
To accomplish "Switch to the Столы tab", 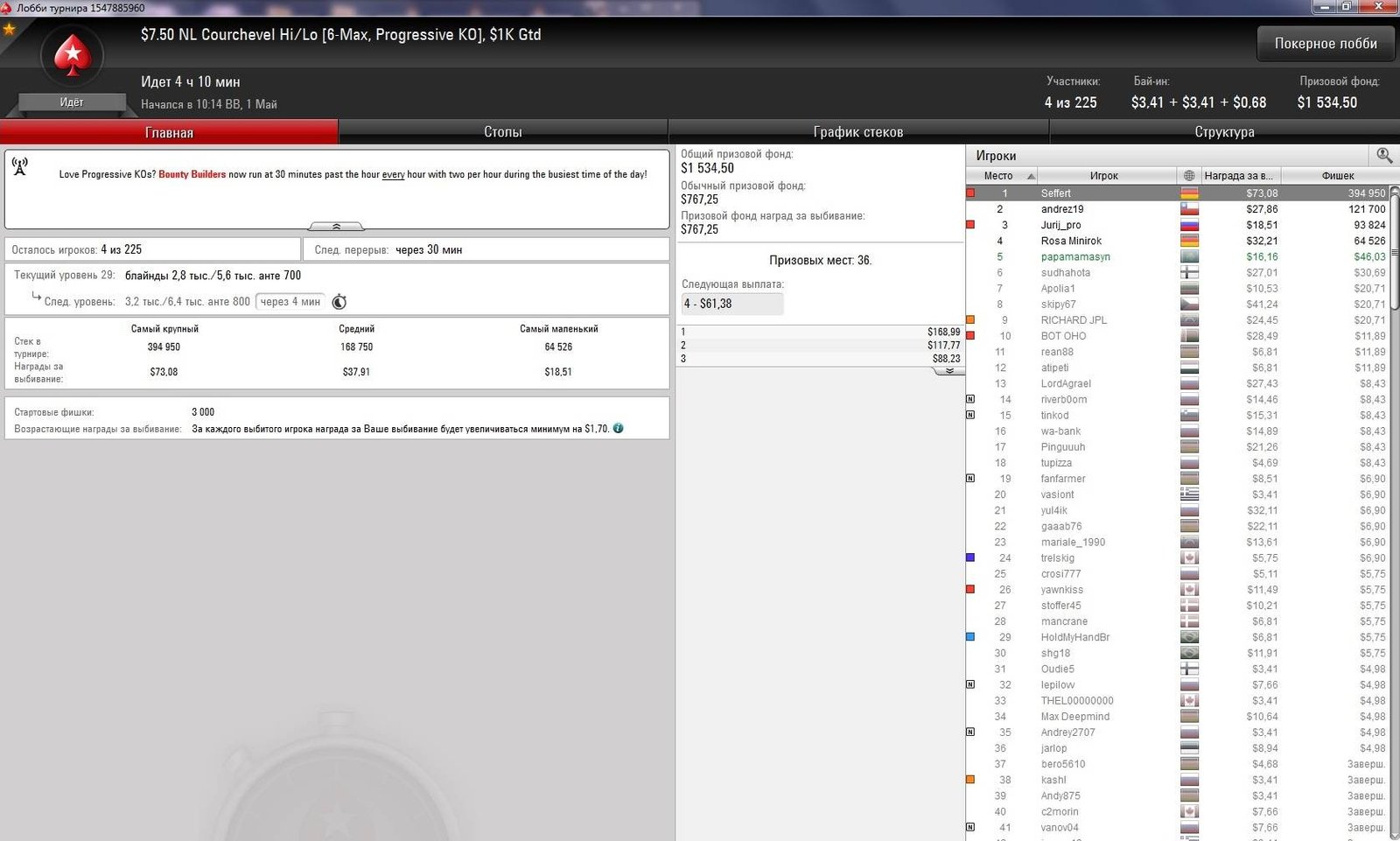I will pos(502,132).
